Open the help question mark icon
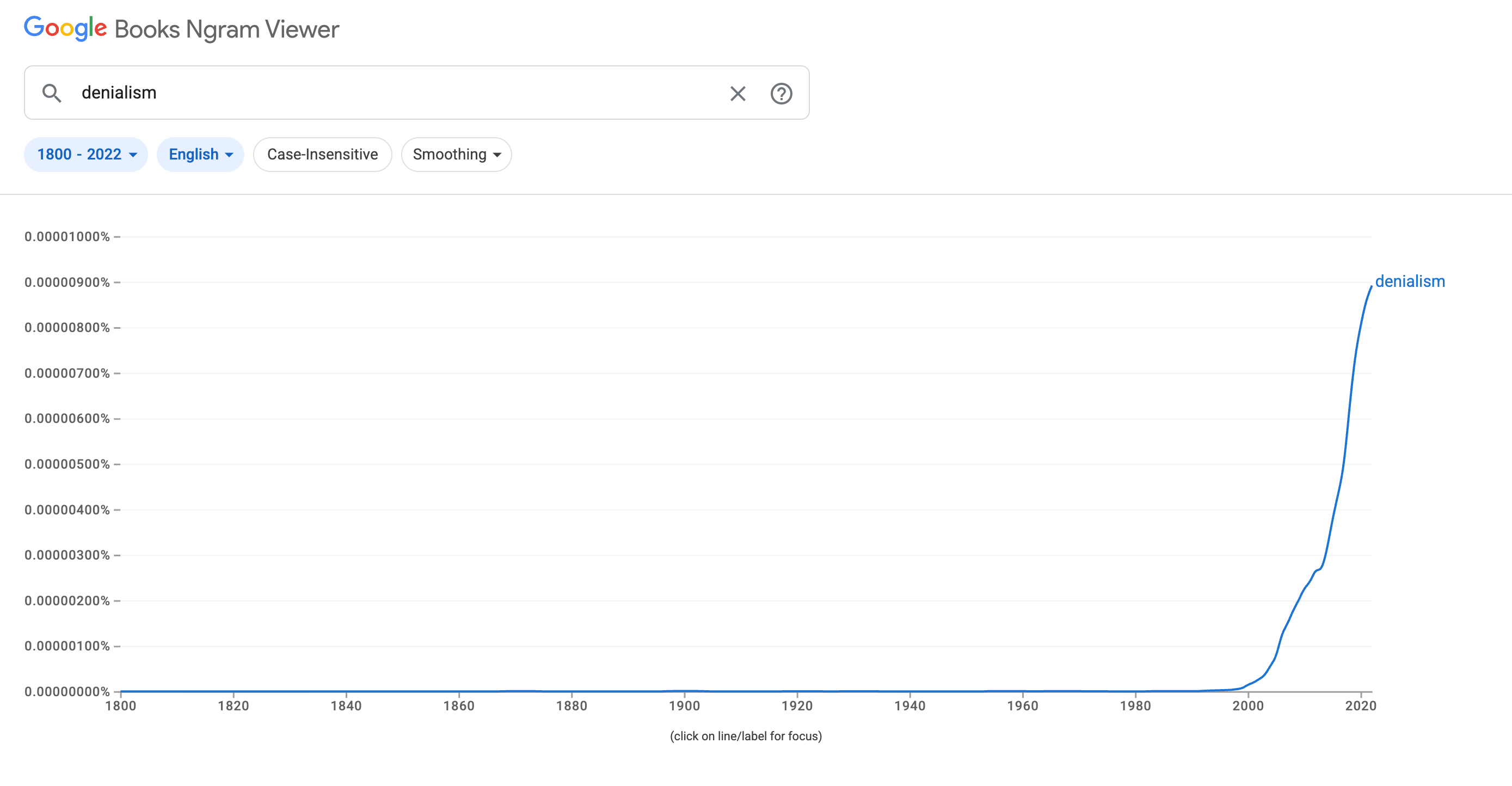 [x=780, y=93]
